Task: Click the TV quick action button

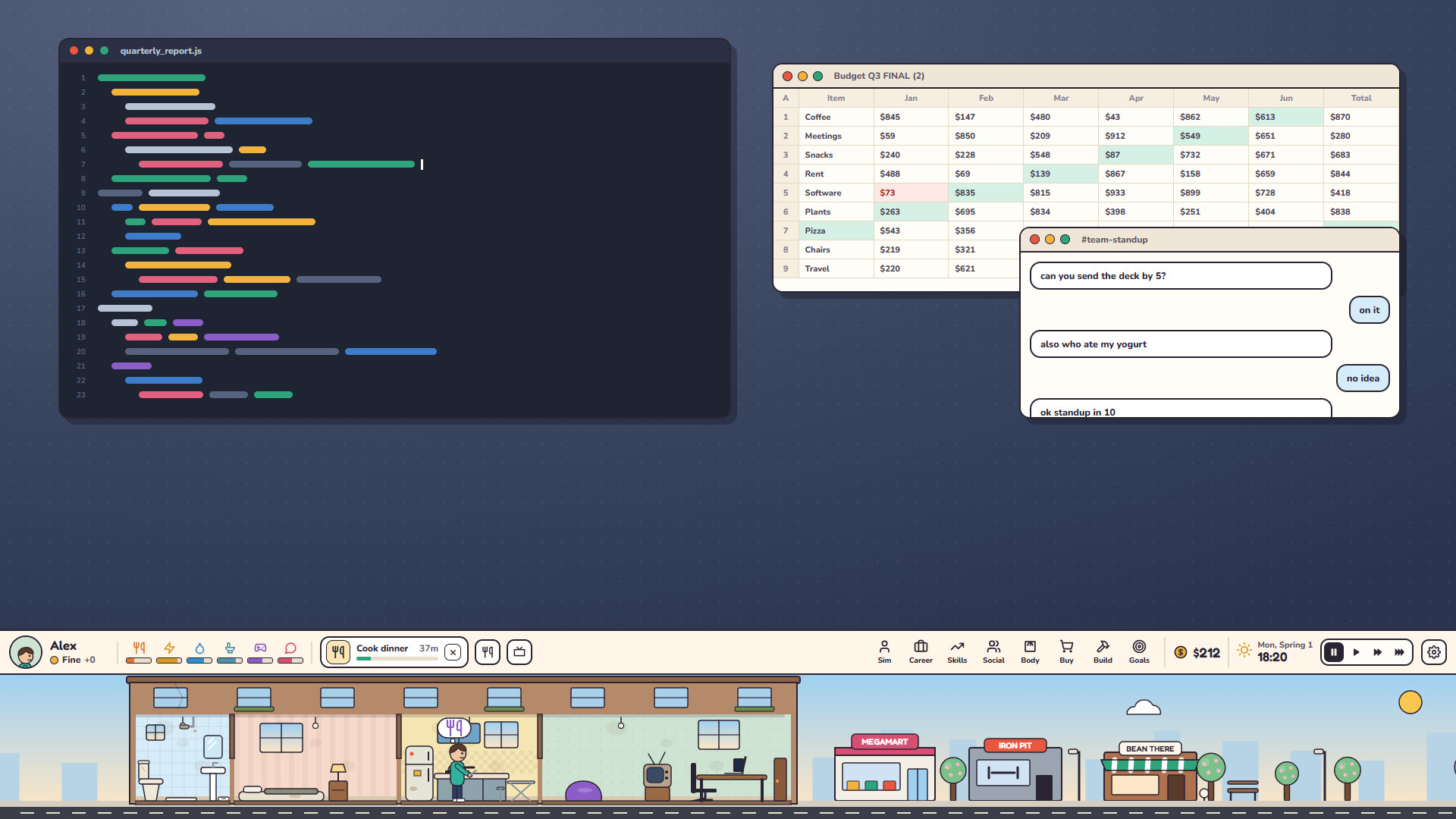Action: pyautogui.click(x=519, y=652)
